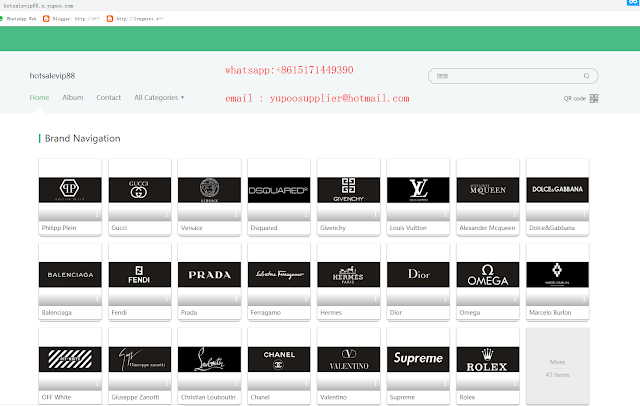
Task: Select the Omega logo thumbnail
Action: coord(488,275)
